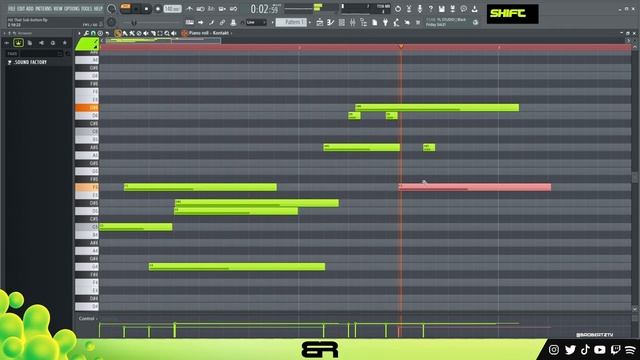Click the piano roll vertical scrollbar
The image size is (640, 360).
point(635,178)
